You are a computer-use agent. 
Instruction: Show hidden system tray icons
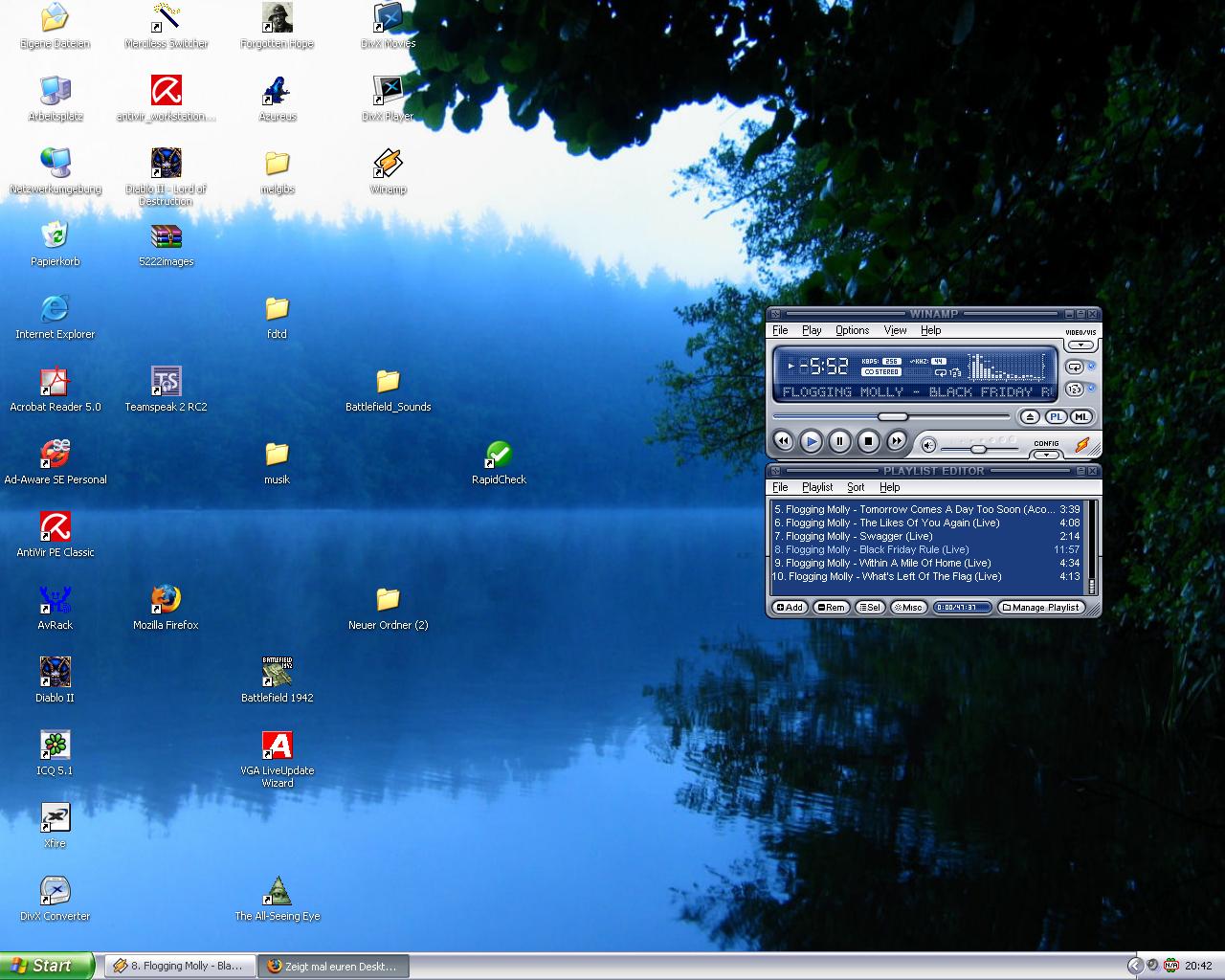pos(1134,966)
